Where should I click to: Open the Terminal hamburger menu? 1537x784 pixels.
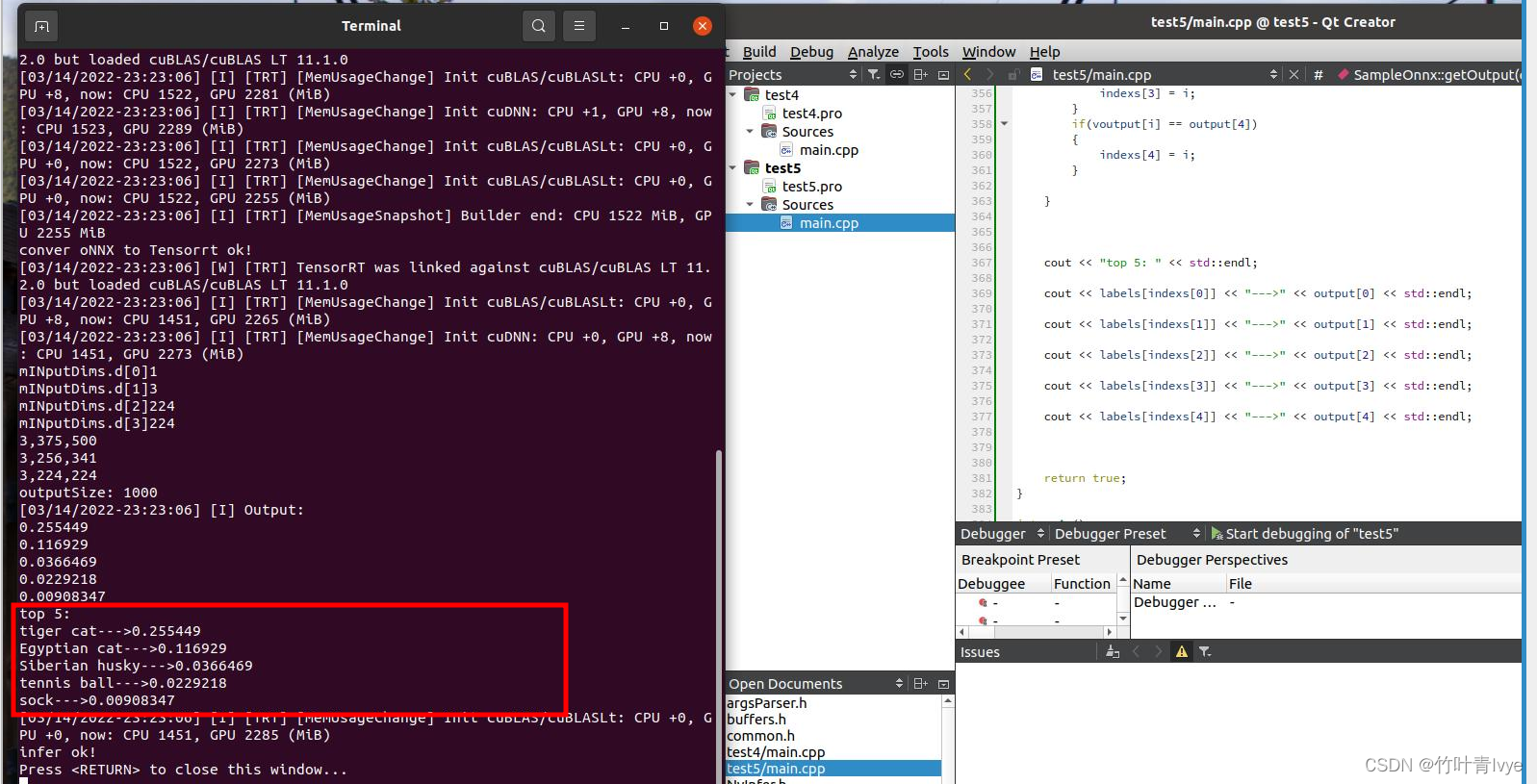579,26
